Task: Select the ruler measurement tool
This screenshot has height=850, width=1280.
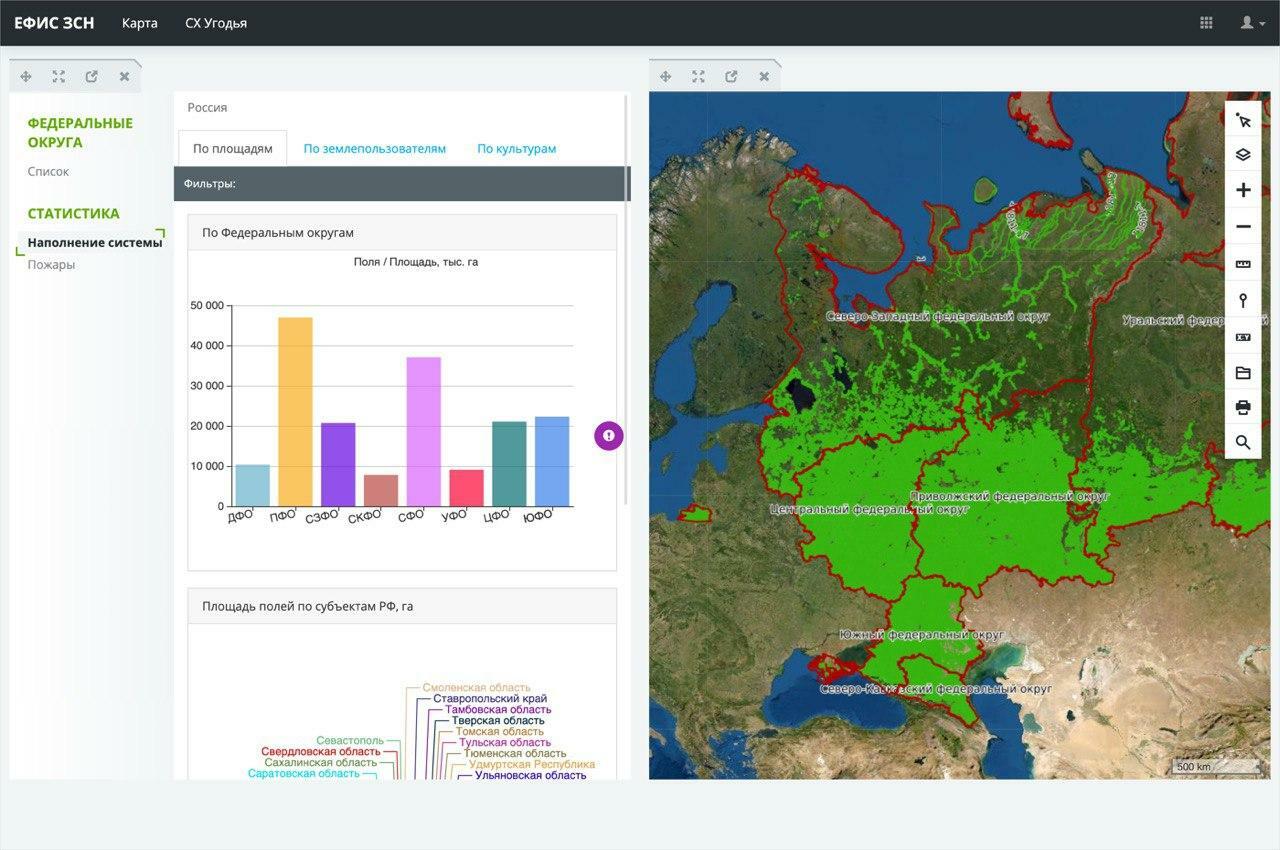Action: (x=1243, y=264)
